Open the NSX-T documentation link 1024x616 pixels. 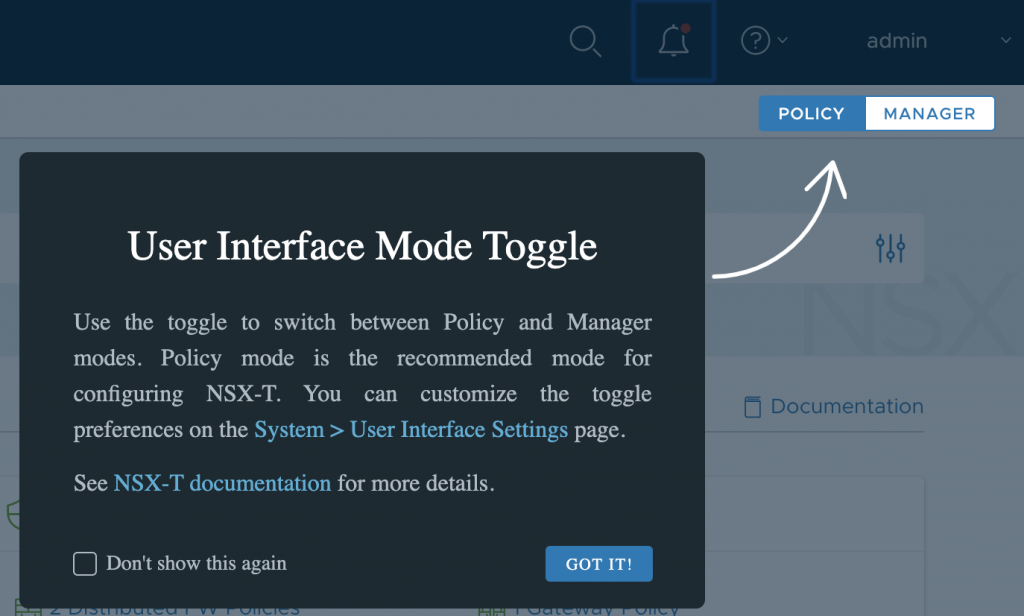[222, 483]
